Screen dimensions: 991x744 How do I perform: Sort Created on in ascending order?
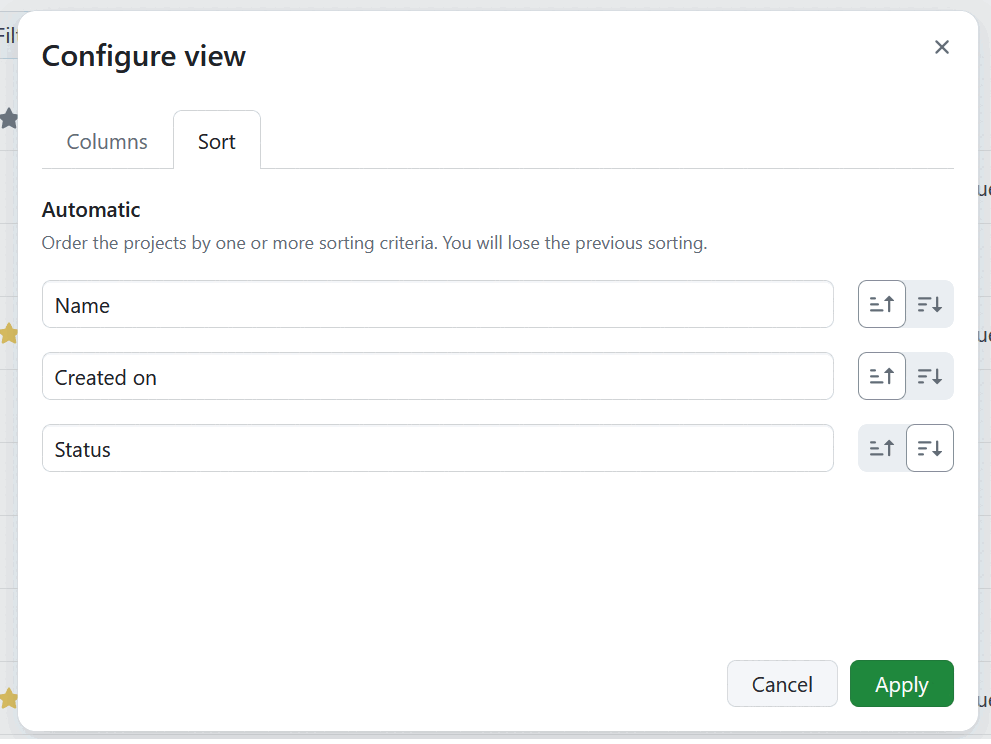coord(881,376)
